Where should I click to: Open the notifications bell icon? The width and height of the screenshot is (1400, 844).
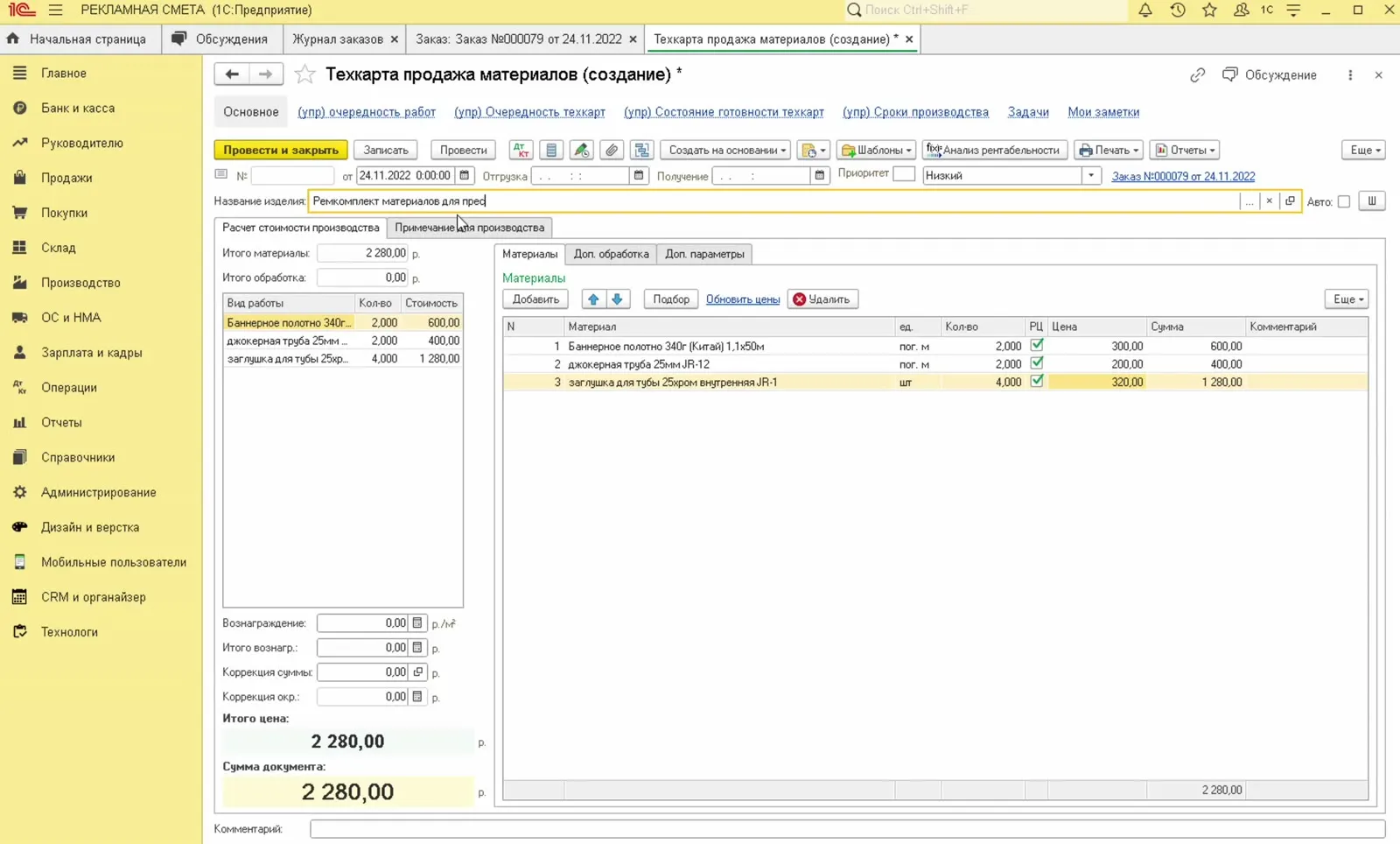click(x=1144, y=11)
